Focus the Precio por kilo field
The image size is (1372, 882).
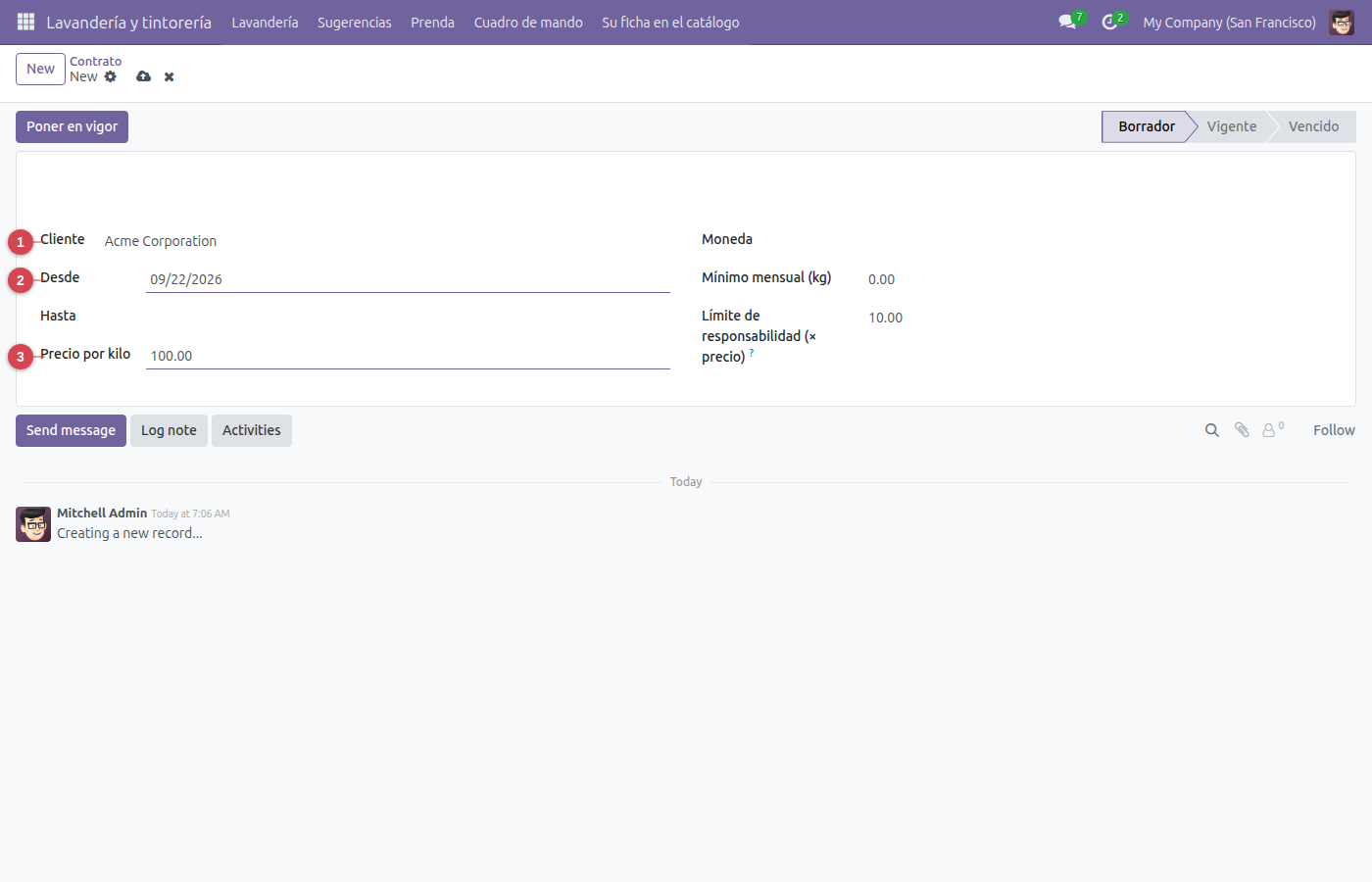(x=408, y=356)
